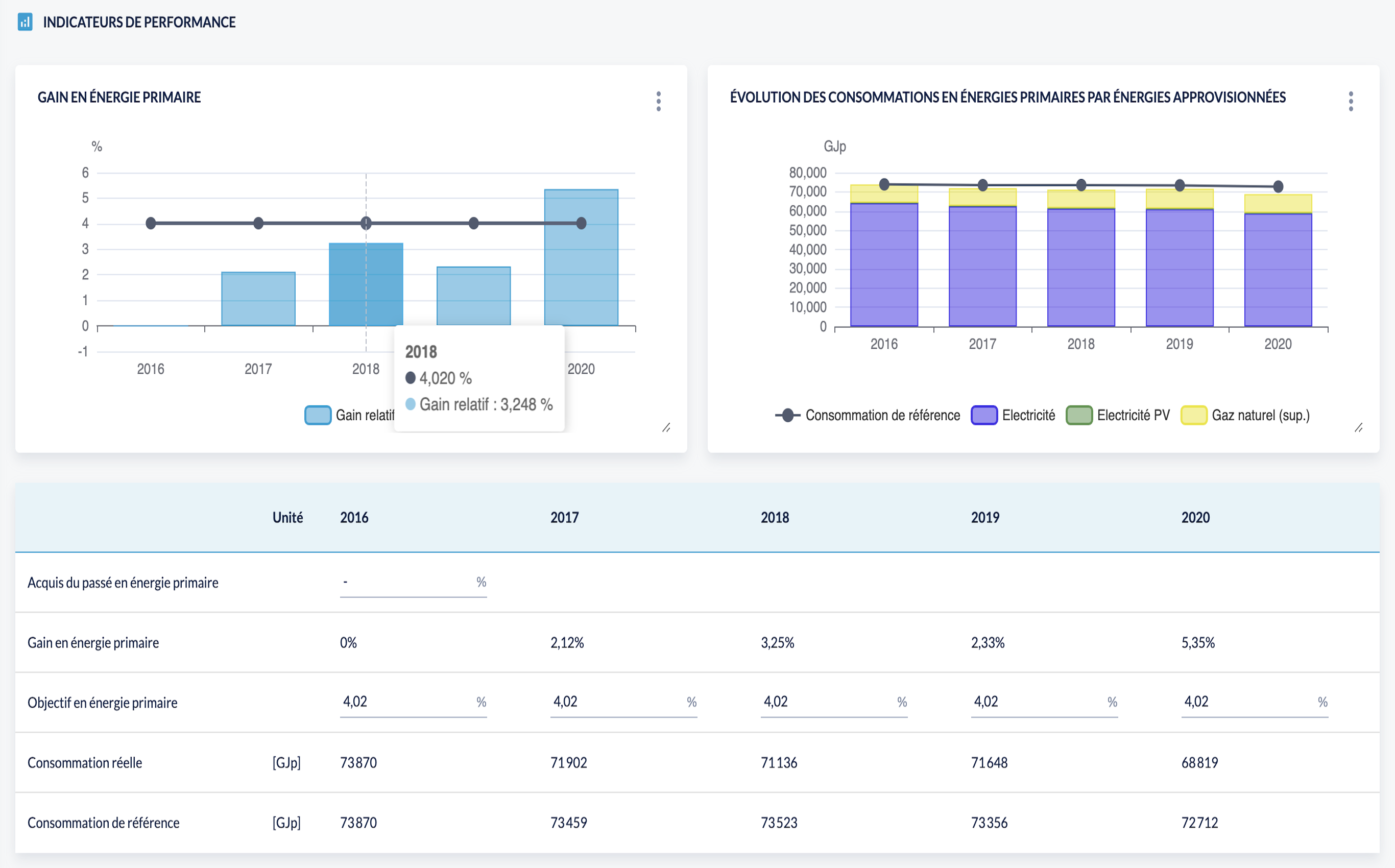The width and height of the screenshot is (1395, 868).
Task: Click the 2017 objective point on the Gain line
Action: (258, 223)
